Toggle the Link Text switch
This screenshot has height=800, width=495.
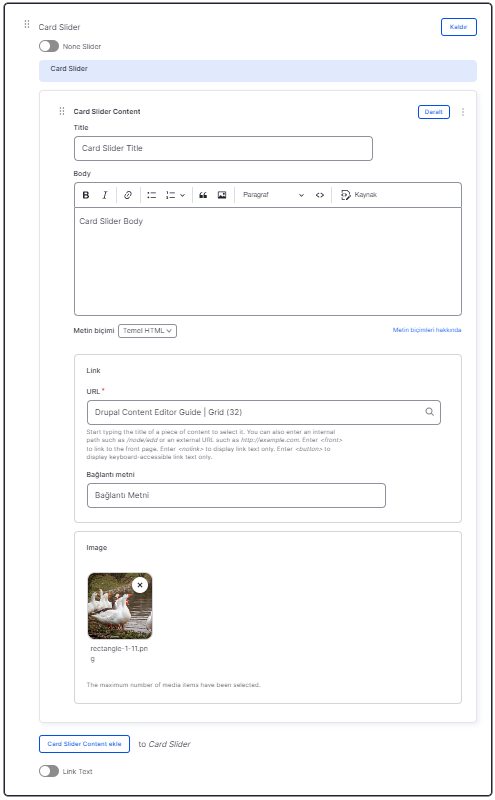tap(49, 771)
